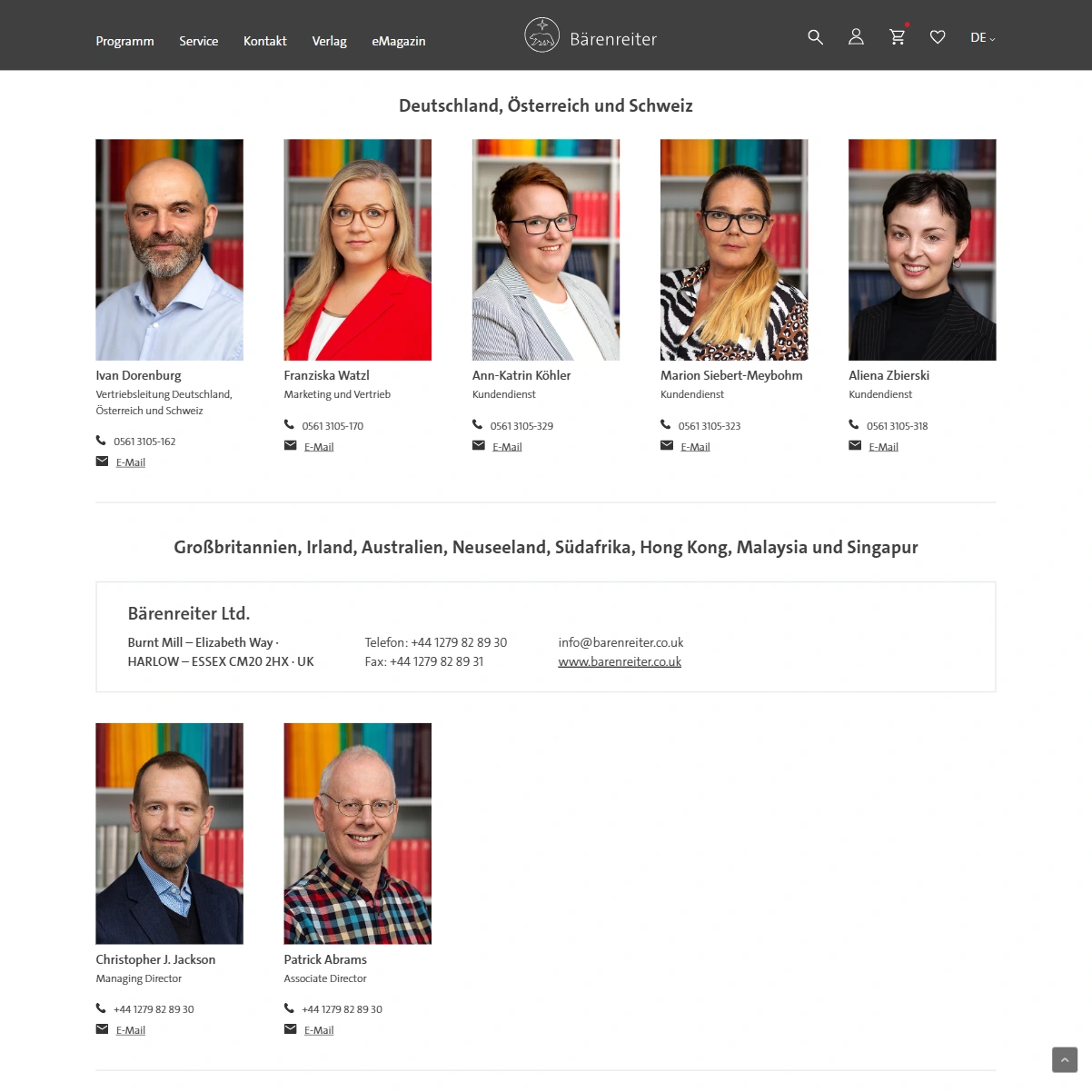Open the search magnifier icon
Viewport: 1092px width, 1092px height.
click(x=815, y=37)
